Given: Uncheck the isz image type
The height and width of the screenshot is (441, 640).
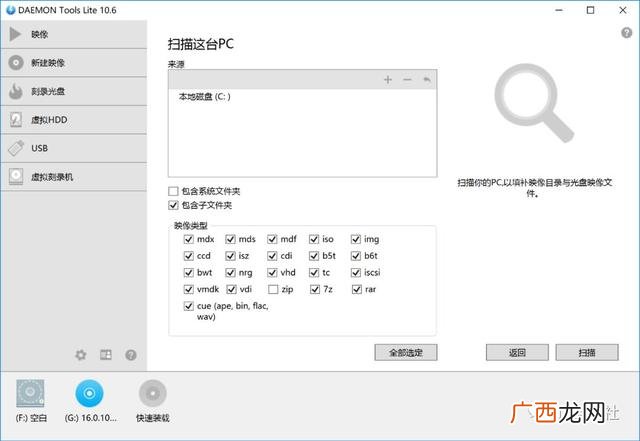Looking at the screenshot, I should pos(231,256).
